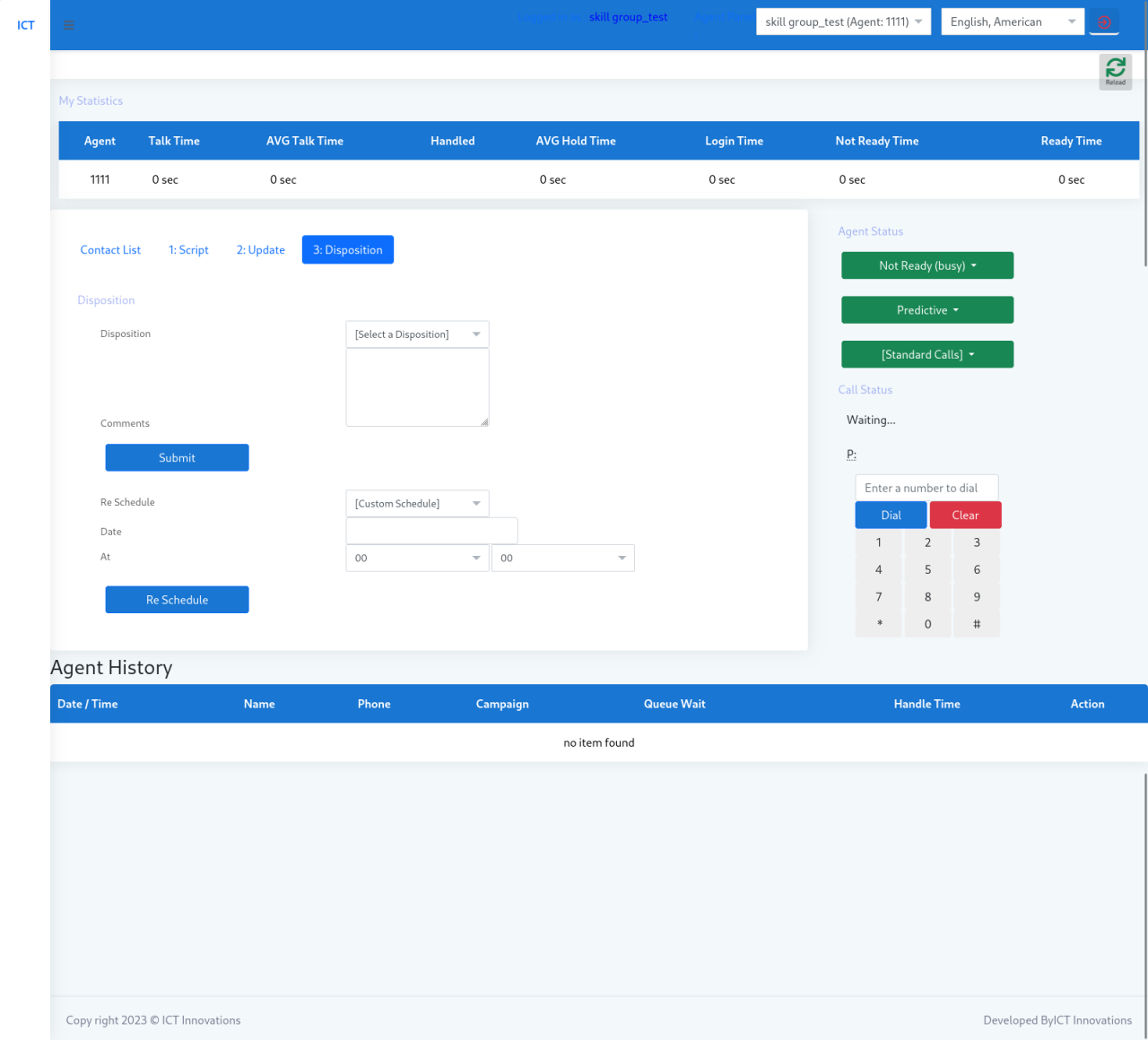1148x1040 pixels.
Task: Click the ICT logo
Action: [x=25, y=25]
